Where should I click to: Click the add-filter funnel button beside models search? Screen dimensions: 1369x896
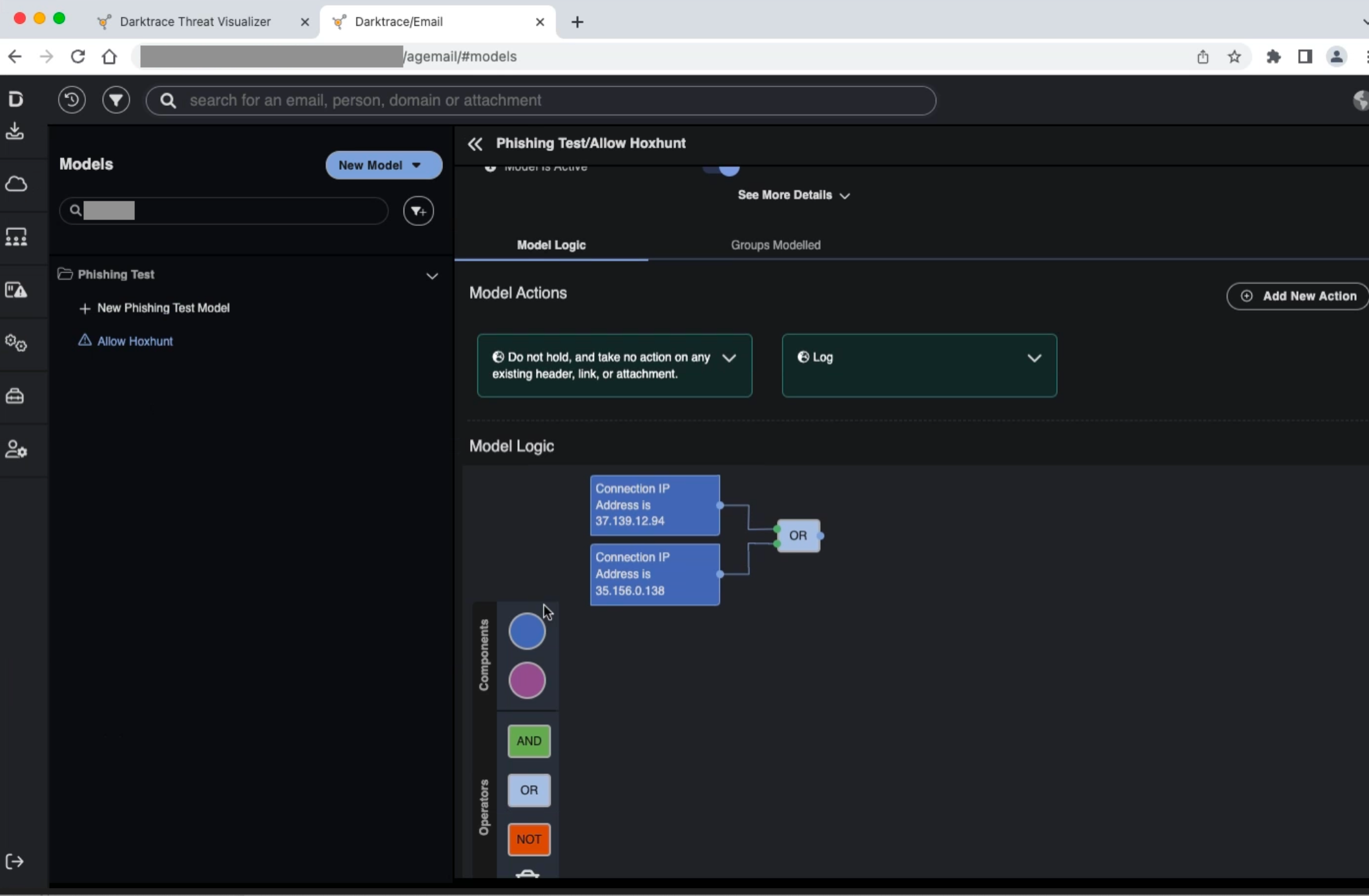[x=418, y=211]
